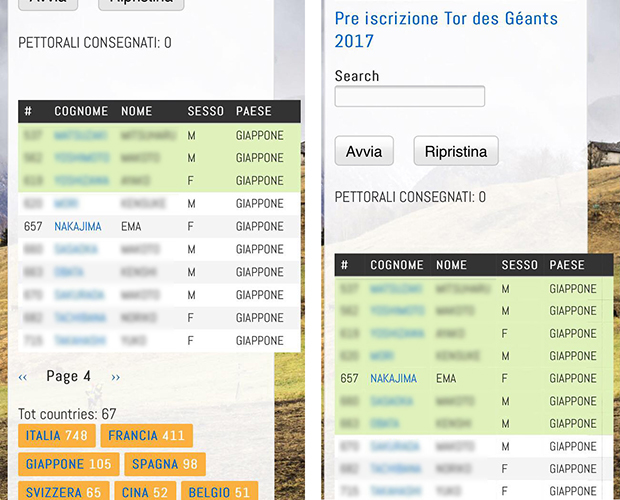
Task: Select the ITALIA 748 country tag
Action: [x=57, y=436]
